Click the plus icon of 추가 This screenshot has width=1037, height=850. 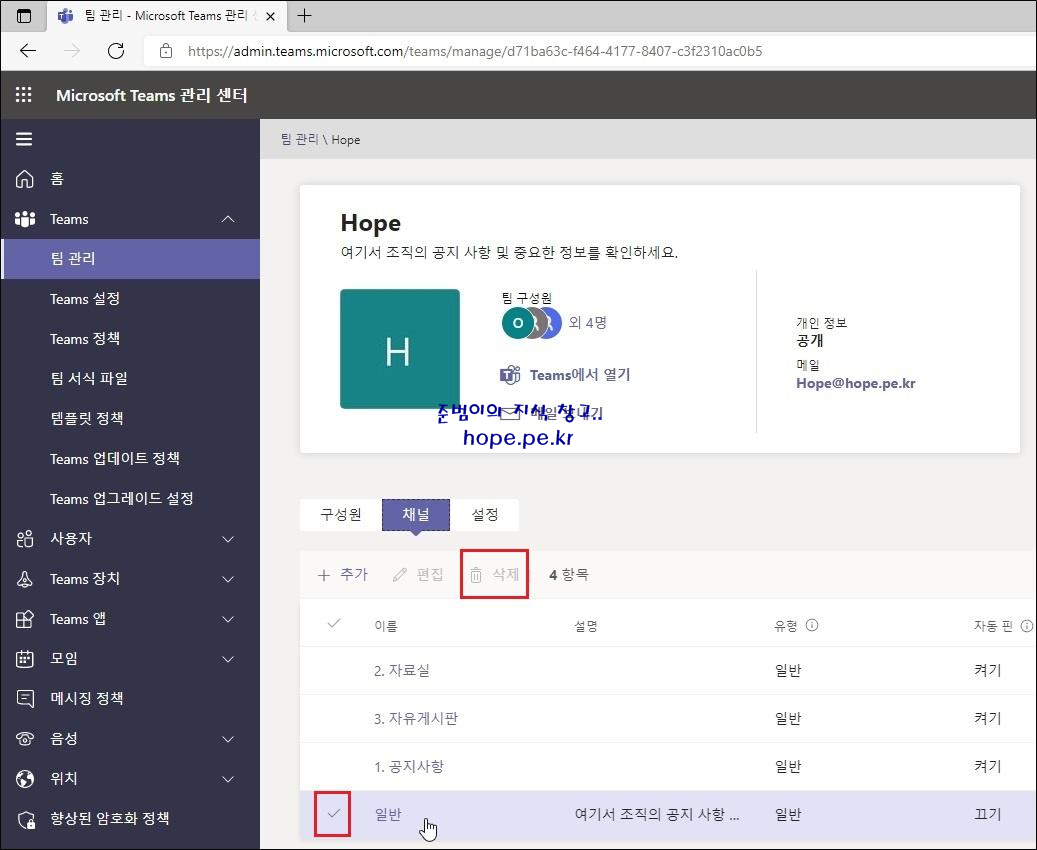tap(323, 575)
